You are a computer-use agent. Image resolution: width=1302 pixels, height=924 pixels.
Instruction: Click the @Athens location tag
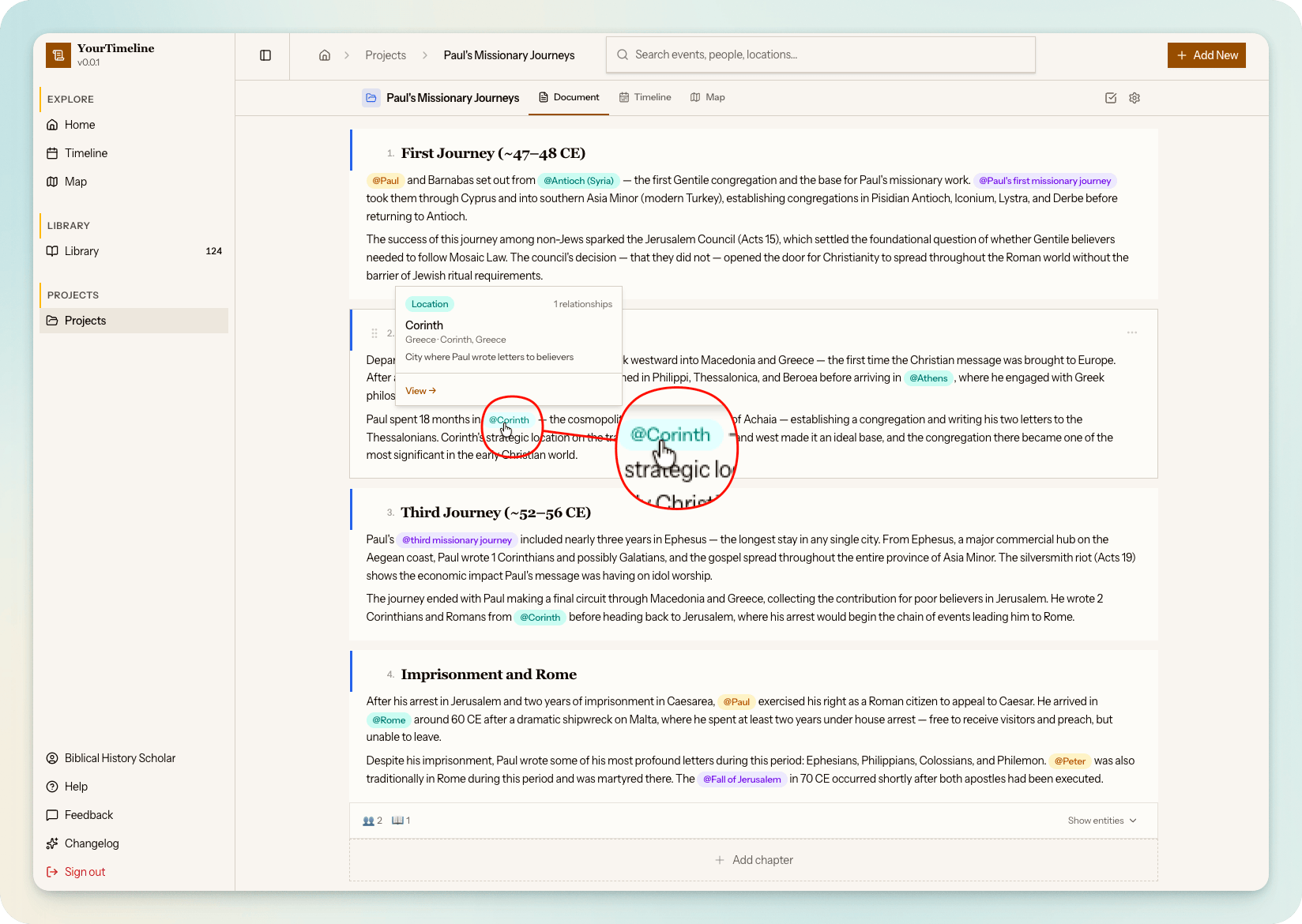click(x=928, y=378)
